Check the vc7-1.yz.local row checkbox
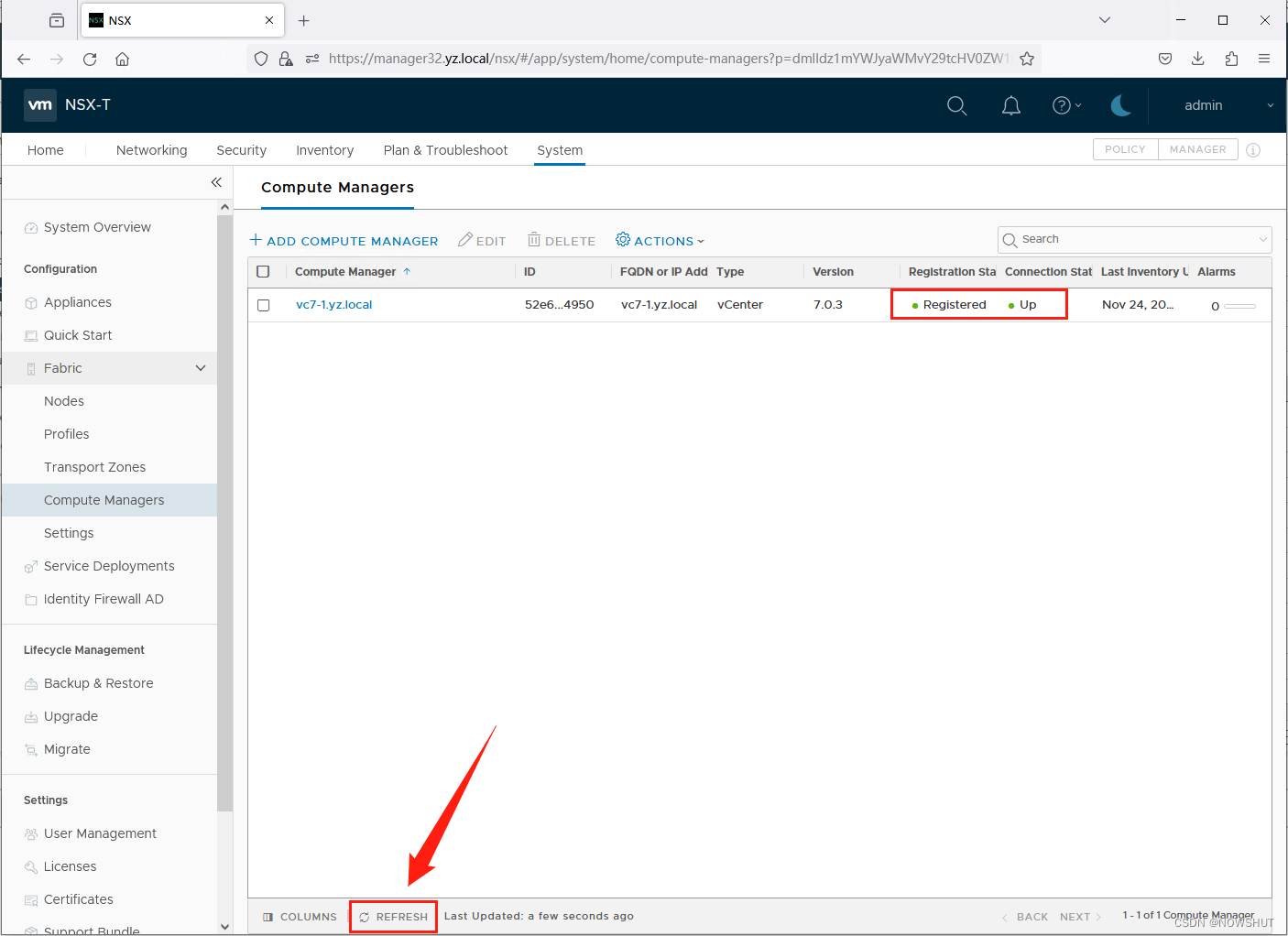Screen dimensions: 1288x936 264,305
